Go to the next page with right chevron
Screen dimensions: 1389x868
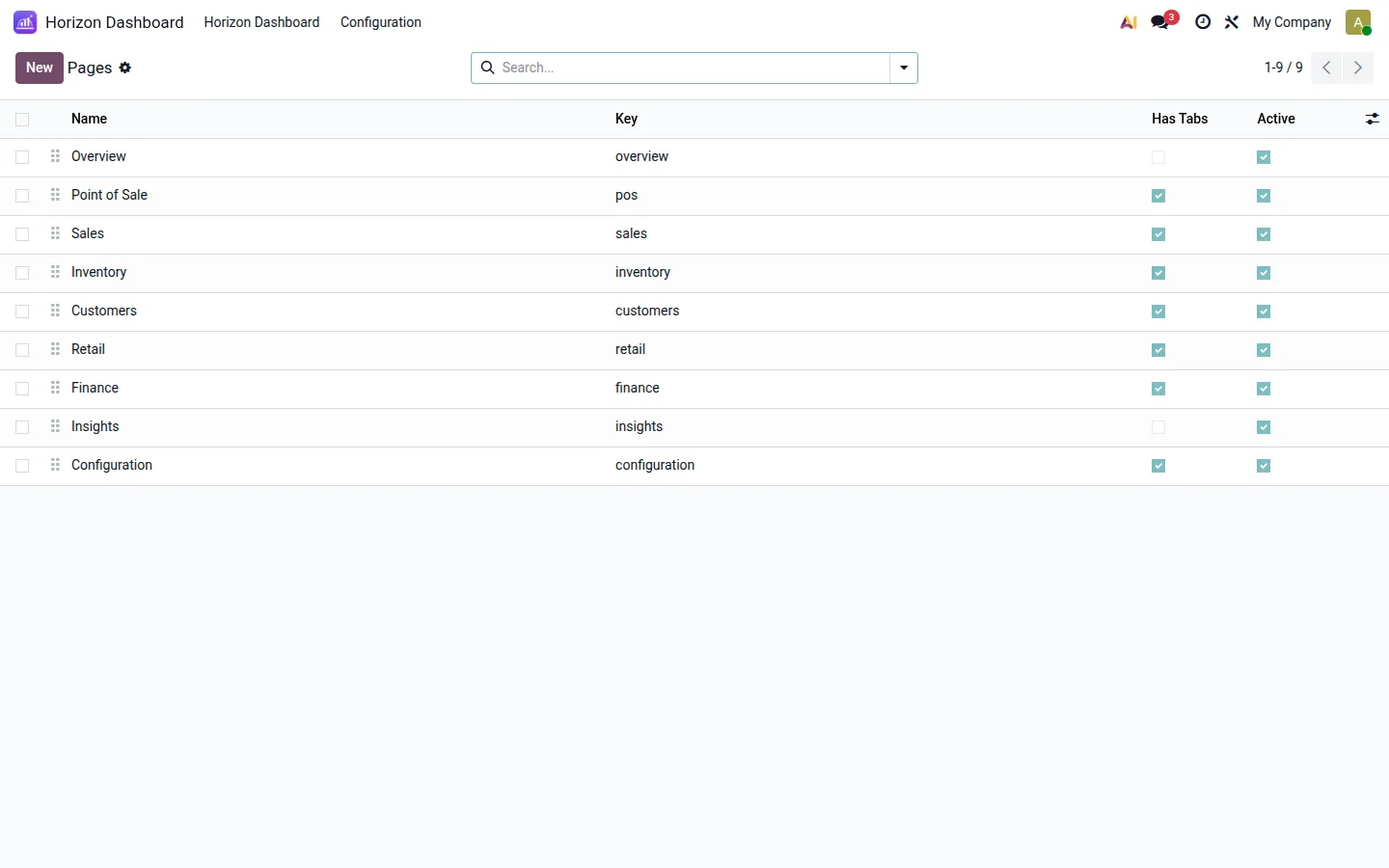click(x=1358, y=68)
